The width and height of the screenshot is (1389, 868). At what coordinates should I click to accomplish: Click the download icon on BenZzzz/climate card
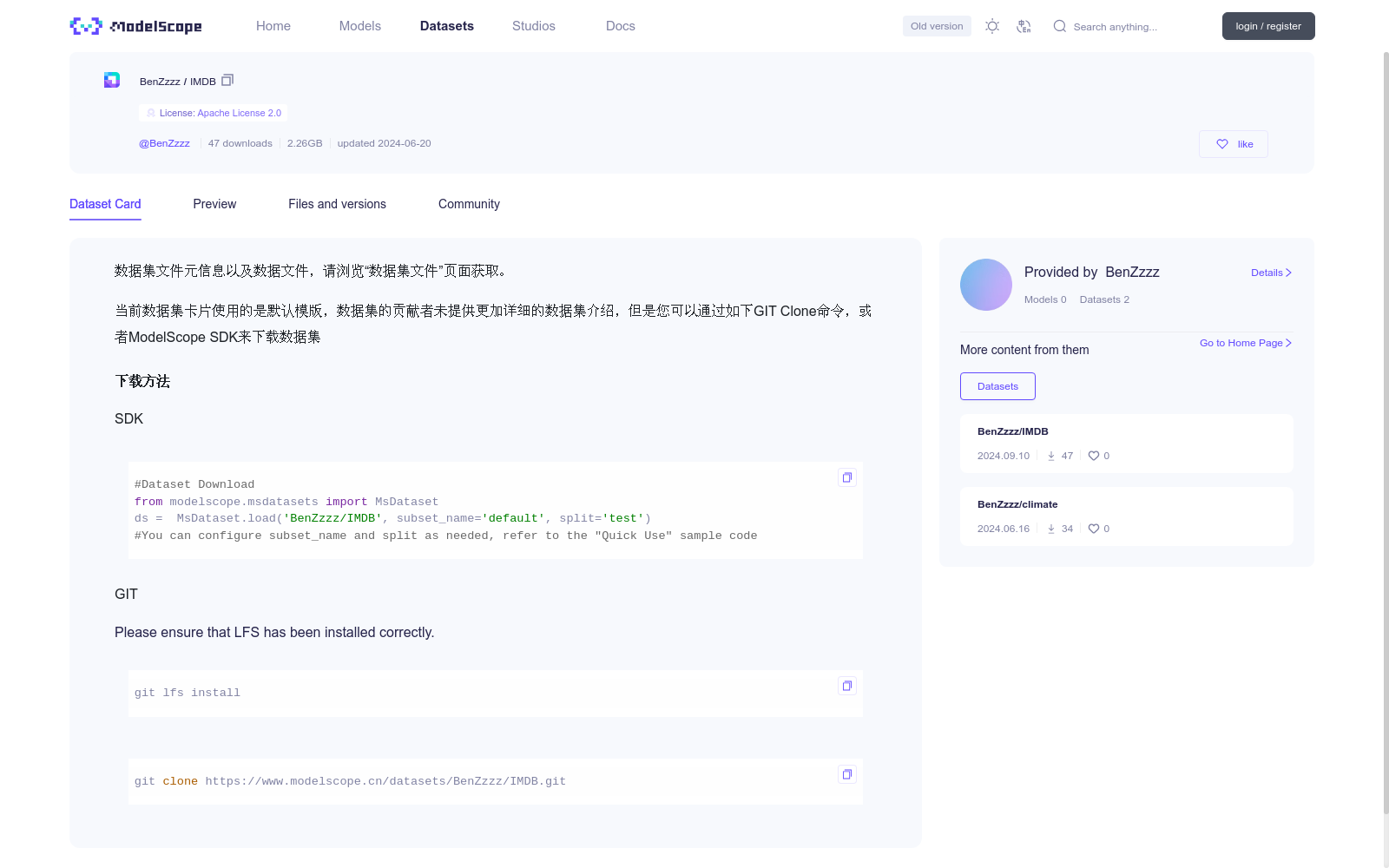click(1051, 529)
